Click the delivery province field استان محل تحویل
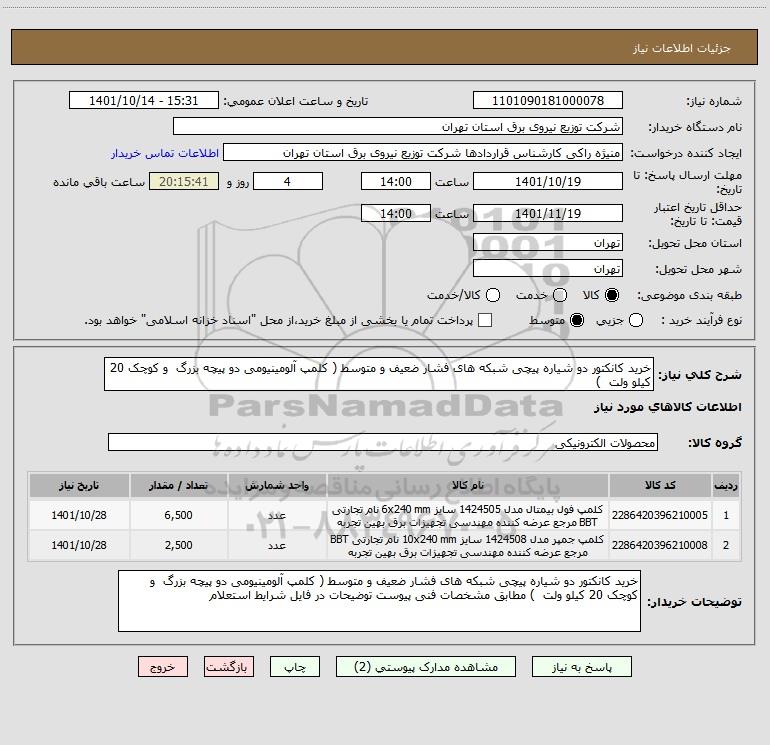770x745 pixels. (x=548, y=243)
